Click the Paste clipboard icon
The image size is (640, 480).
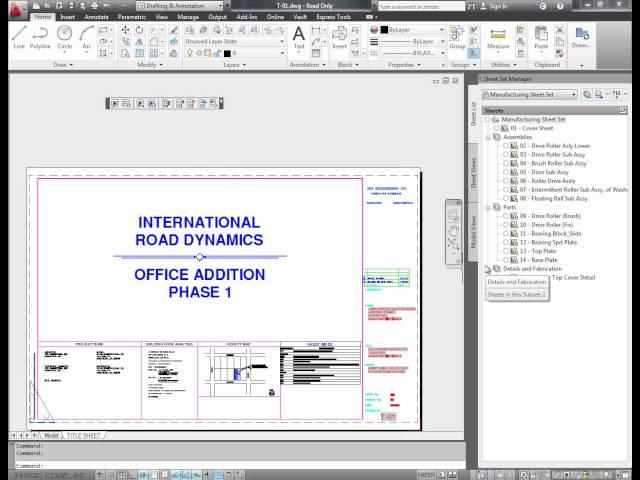pos(541,37)
